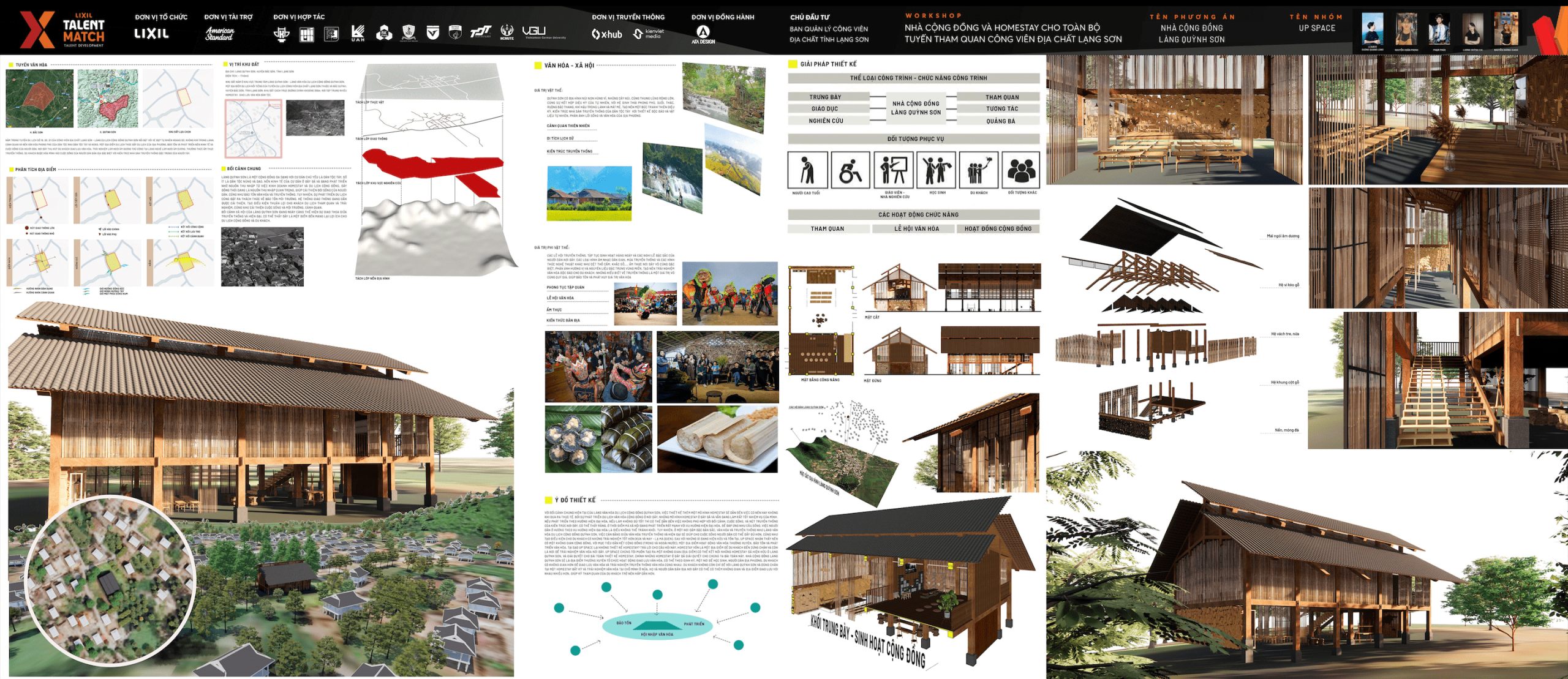Click the 'ĐƠN VỊ HỢP TÁC' header label
This screenshot has width=1568, height=679.
click(299, 17)
